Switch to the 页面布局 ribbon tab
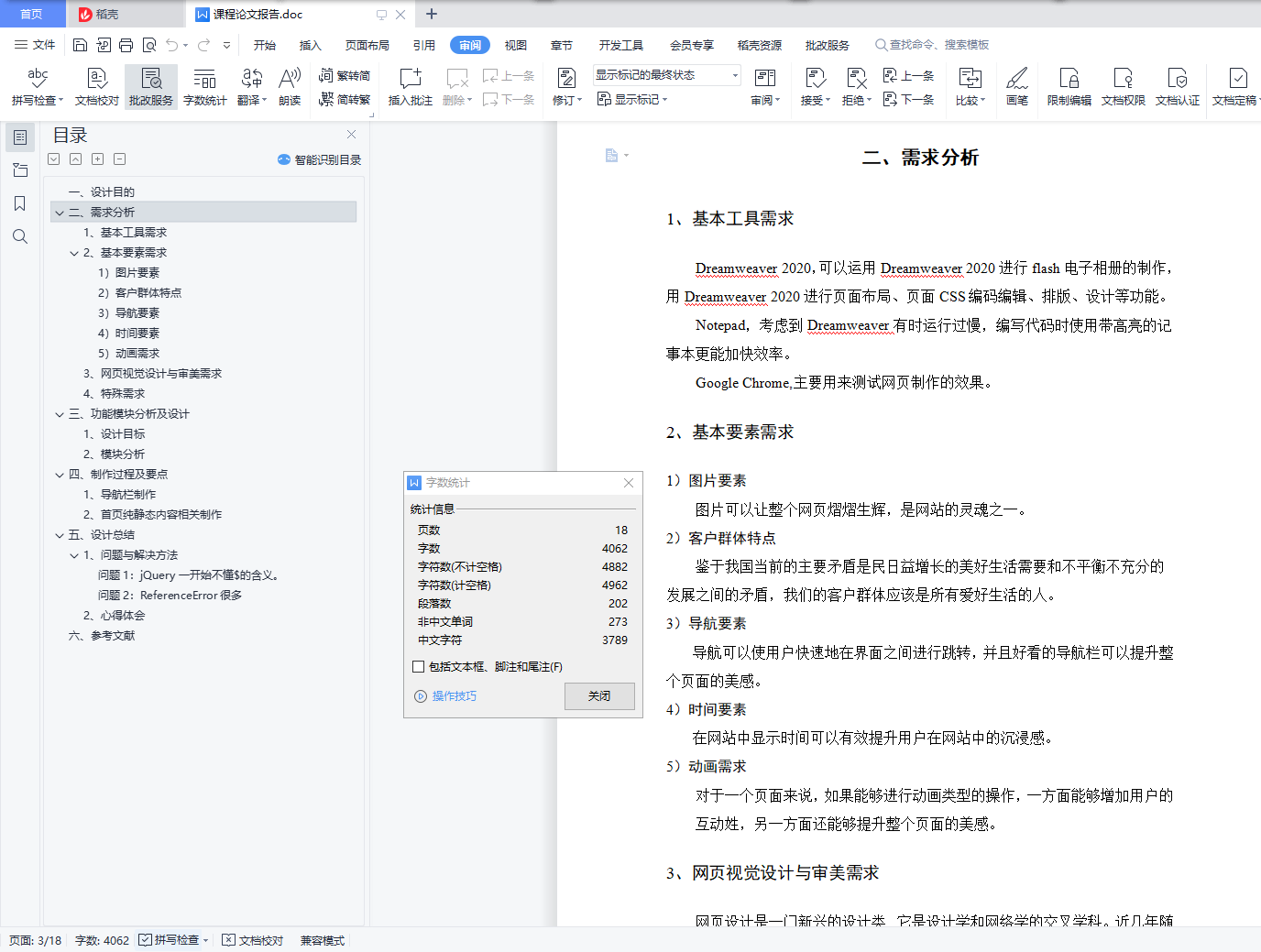This screenshot has width=1261, height=952. [367, 45]
